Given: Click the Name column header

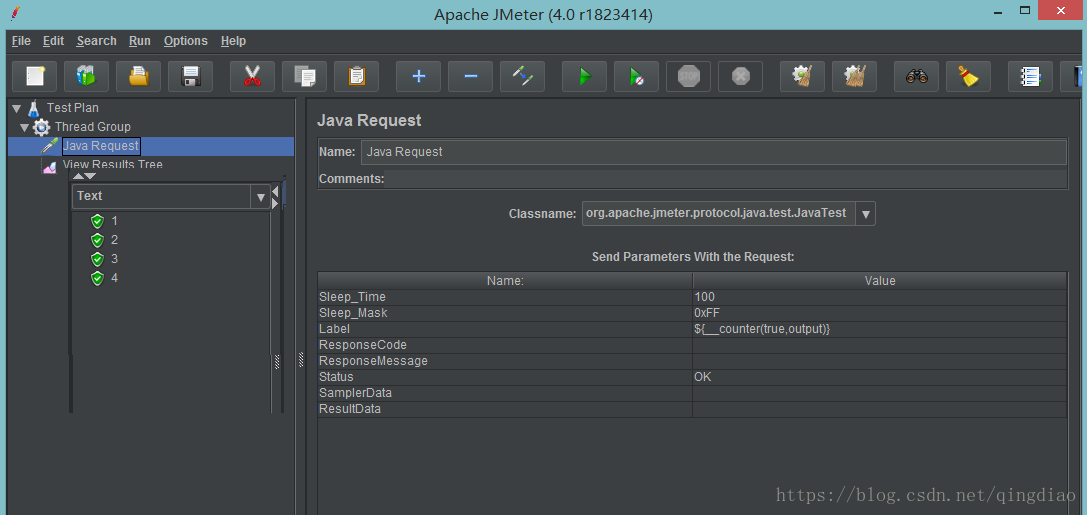Looking at the screenshot, I should 505,281.
